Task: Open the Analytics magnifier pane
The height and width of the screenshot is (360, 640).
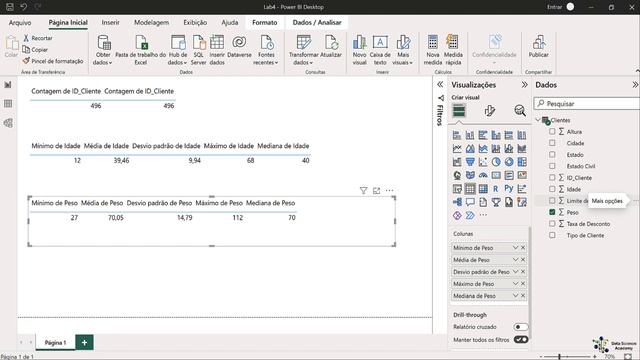Action: 520,111
